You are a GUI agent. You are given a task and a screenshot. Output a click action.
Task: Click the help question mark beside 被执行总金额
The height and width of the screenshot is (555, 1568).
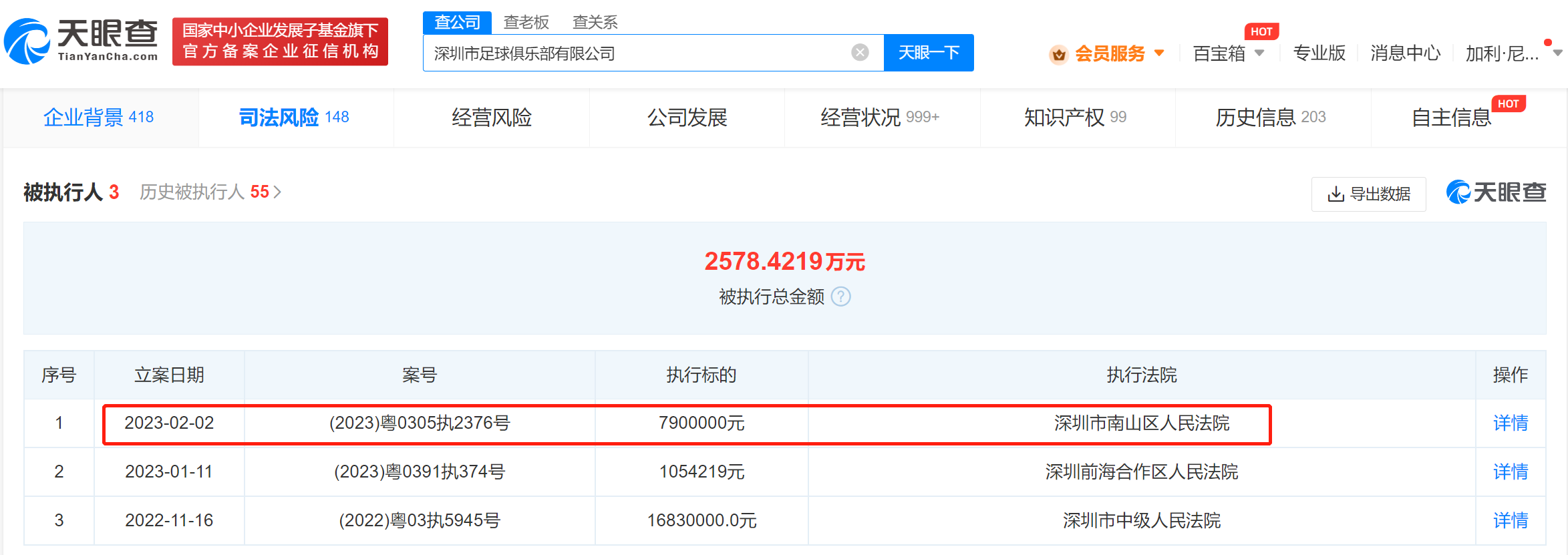840,297
